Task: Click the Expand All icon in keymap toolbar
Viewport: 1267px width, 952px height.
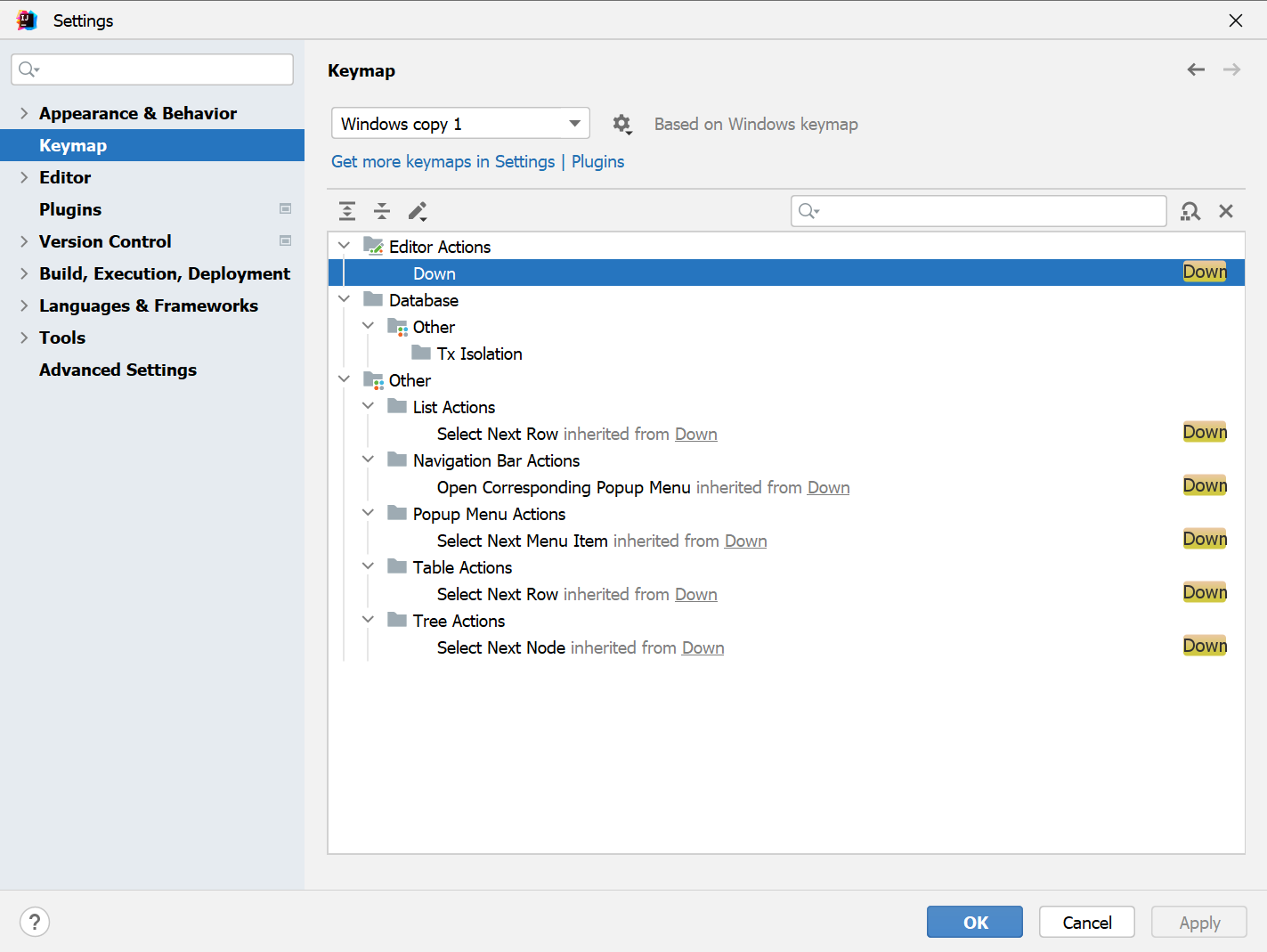Action: [x=347, y=211]
